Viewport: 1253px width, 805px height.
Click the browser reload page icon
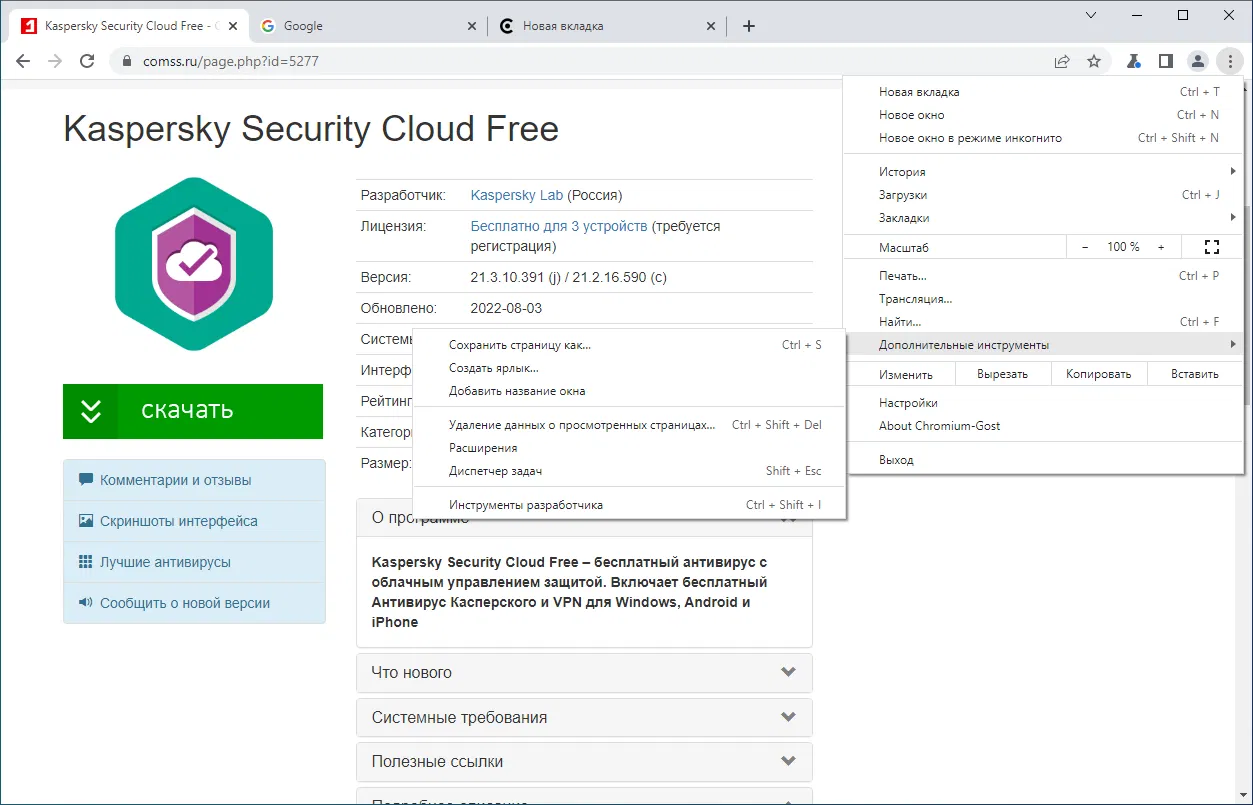pos(87,61)
